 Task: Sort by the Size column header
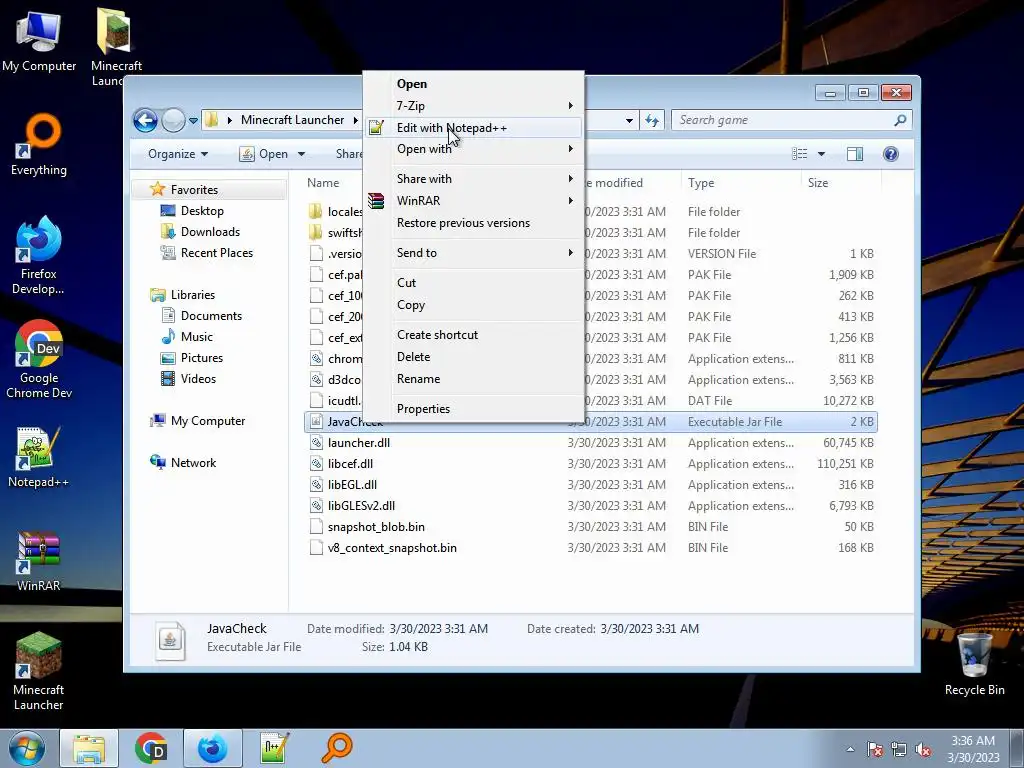coord(818,183)
